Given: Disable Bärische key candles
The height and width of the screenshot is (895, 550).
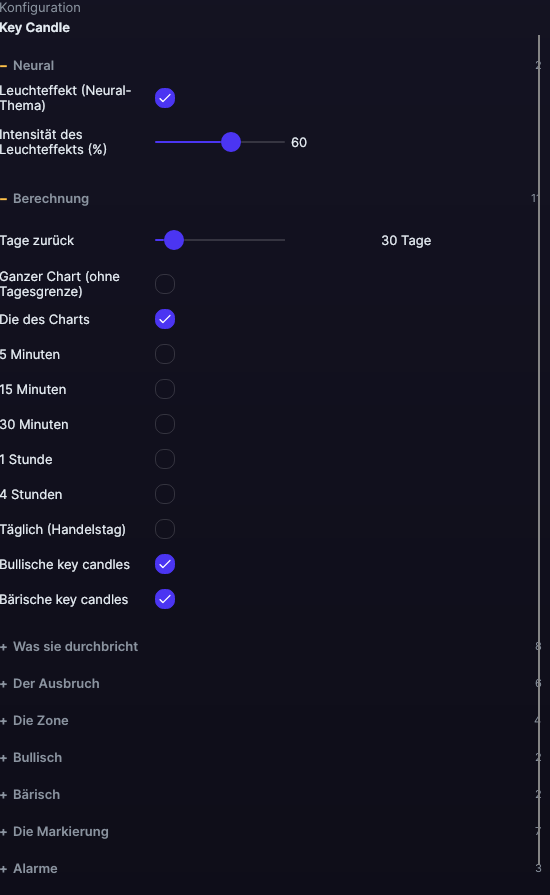Looking at the screenshot, I should coord(165,599).
